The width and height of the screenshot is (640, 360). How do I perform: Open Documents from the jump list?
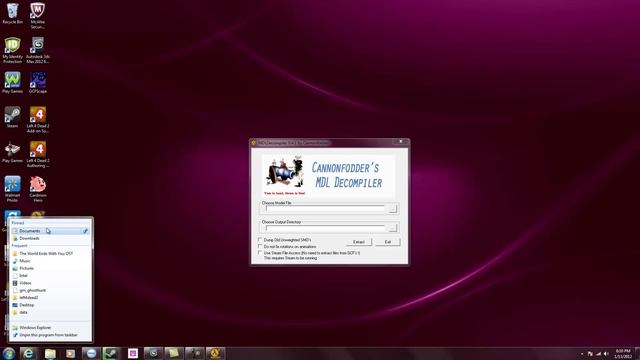tap(50, 231)
